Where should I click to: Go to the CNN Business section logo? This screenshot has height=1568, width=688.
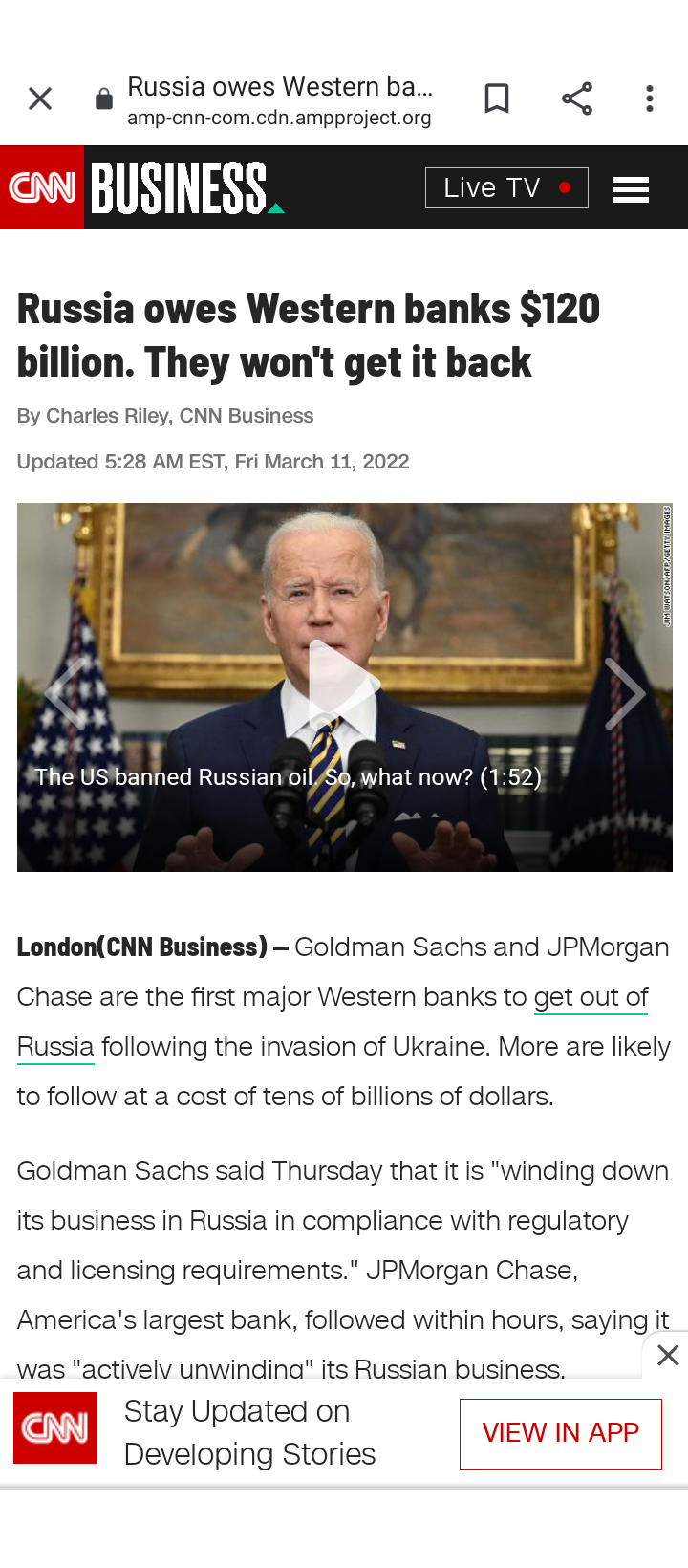click(x=187, y=187)
